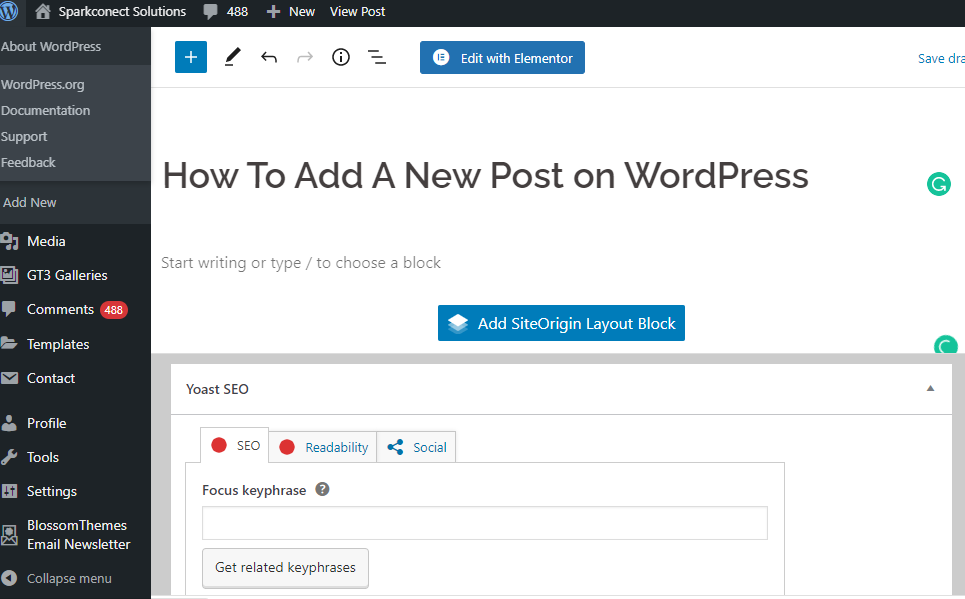Viewport: 965px width, 599px height.
Task: Open the Feedback link
Action: point(28,163)
